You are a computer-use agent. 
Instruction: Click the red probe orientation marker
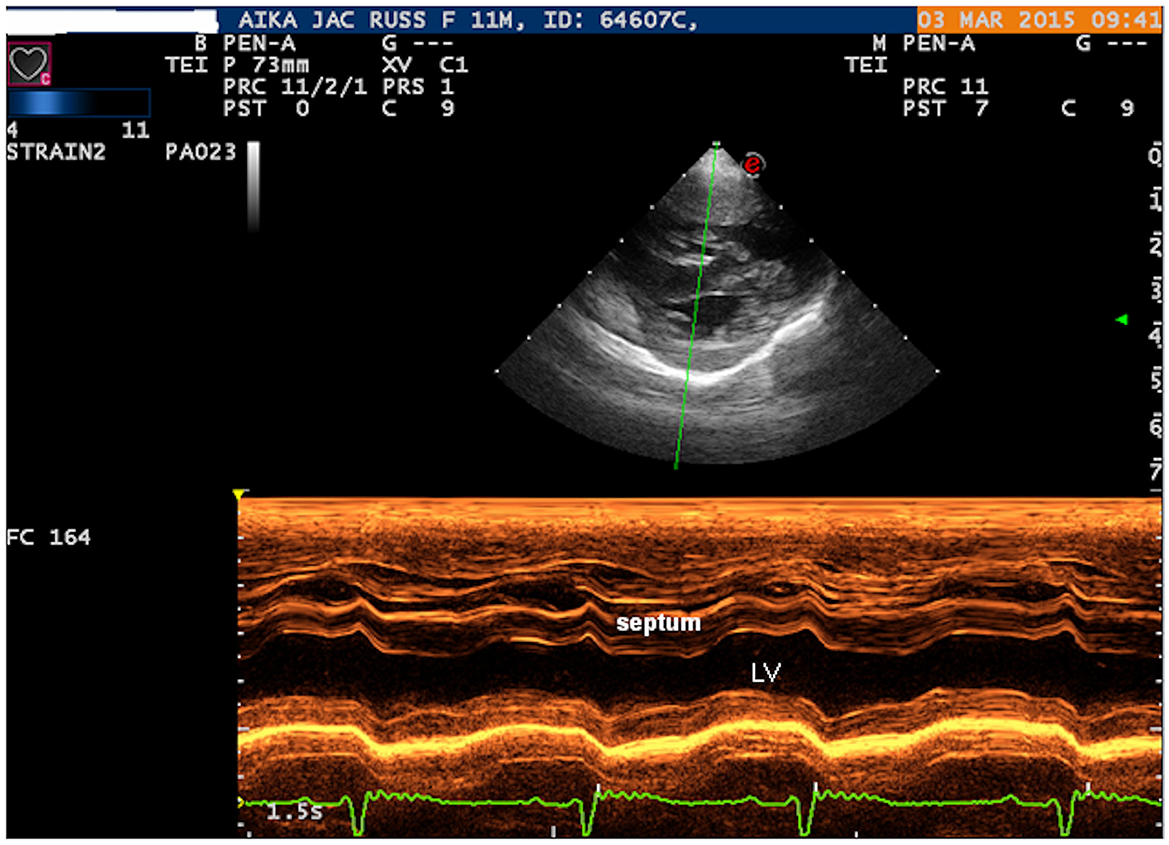coord(753,165)
